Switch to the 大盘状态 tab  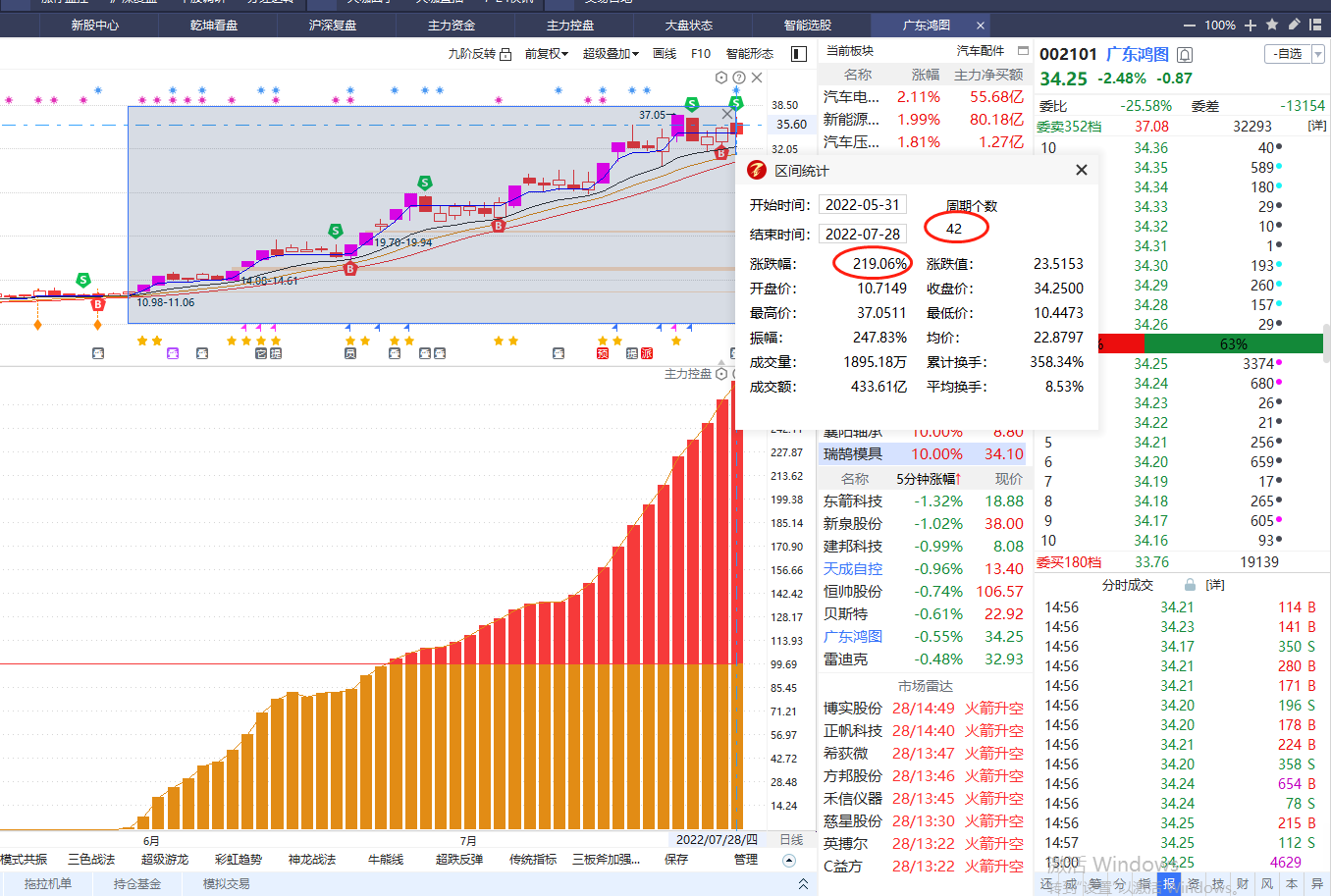tap(689, 25)
